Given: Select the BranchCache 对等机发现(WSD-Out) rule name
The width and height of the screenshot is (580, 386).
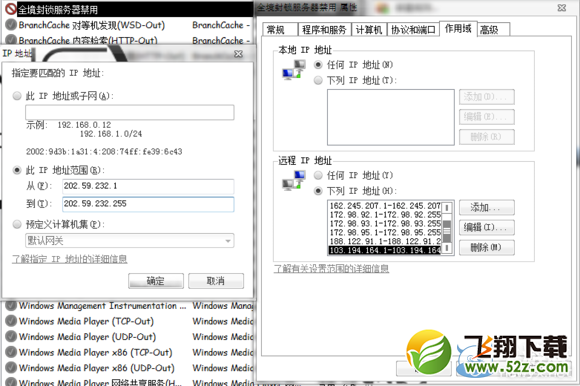Looking at the screenshot, I should (x=92, y=25).
